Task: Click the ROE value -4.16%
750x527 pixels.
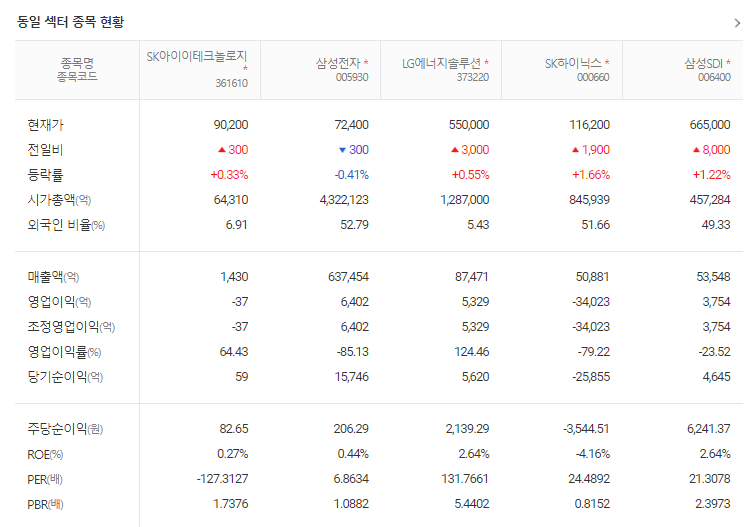Action: pyautogui.click(x=593, y=453)
